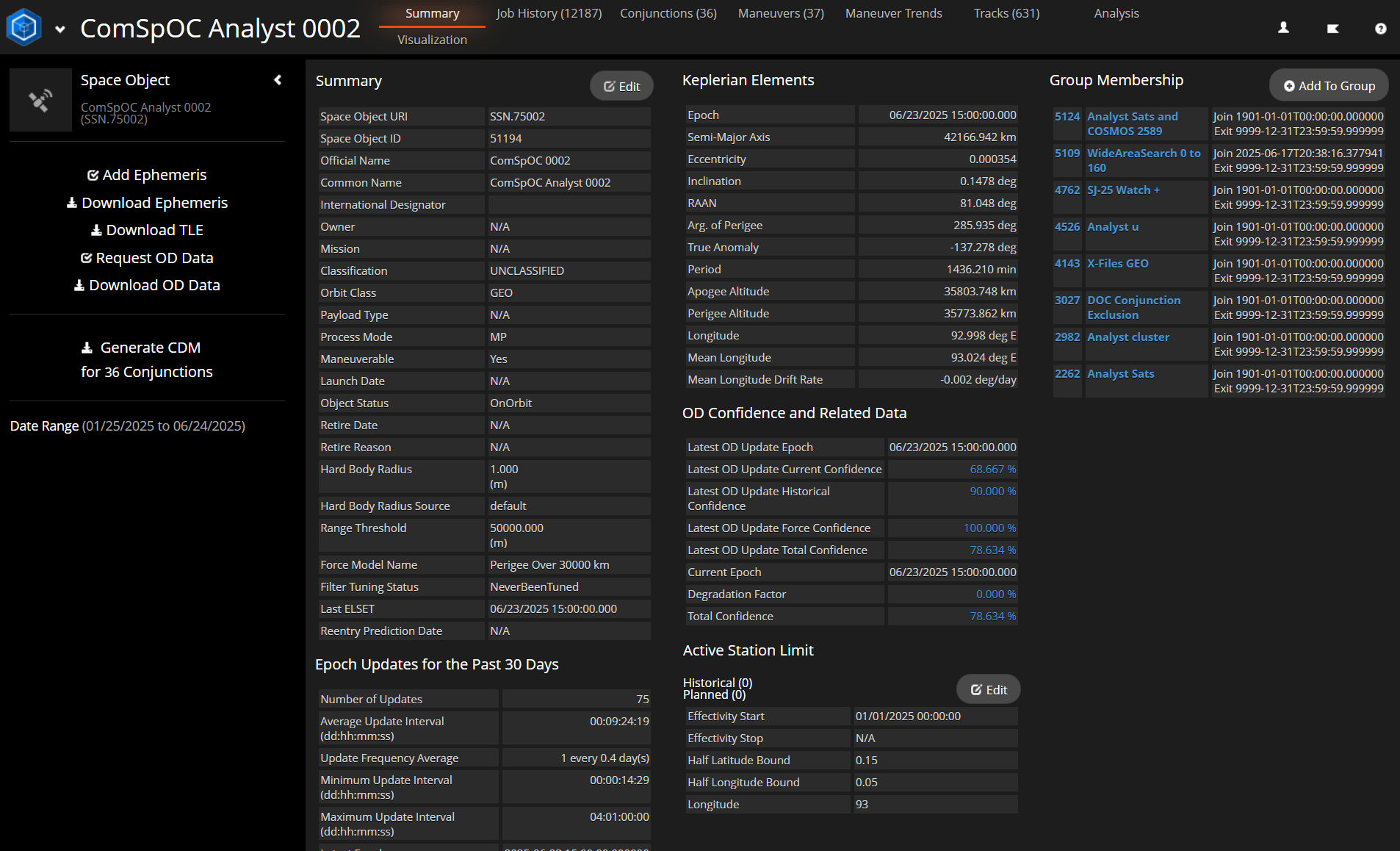Click Add Ephemeris
Image resolution: width=1400 pixels, height=851 pixels.
pos(147,175)
